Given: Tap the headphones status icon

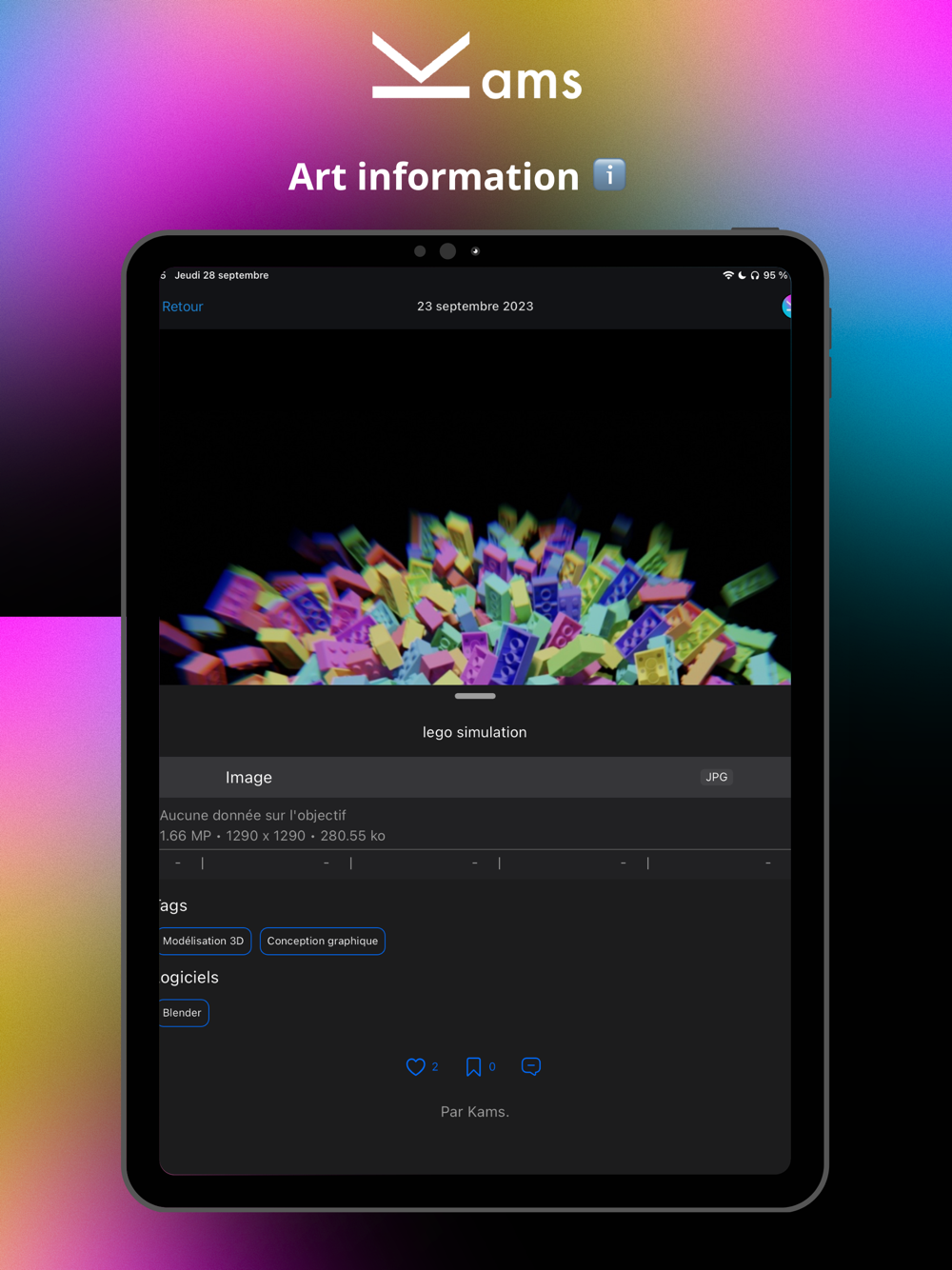Looking at the screenshot, I should [755, 275].
